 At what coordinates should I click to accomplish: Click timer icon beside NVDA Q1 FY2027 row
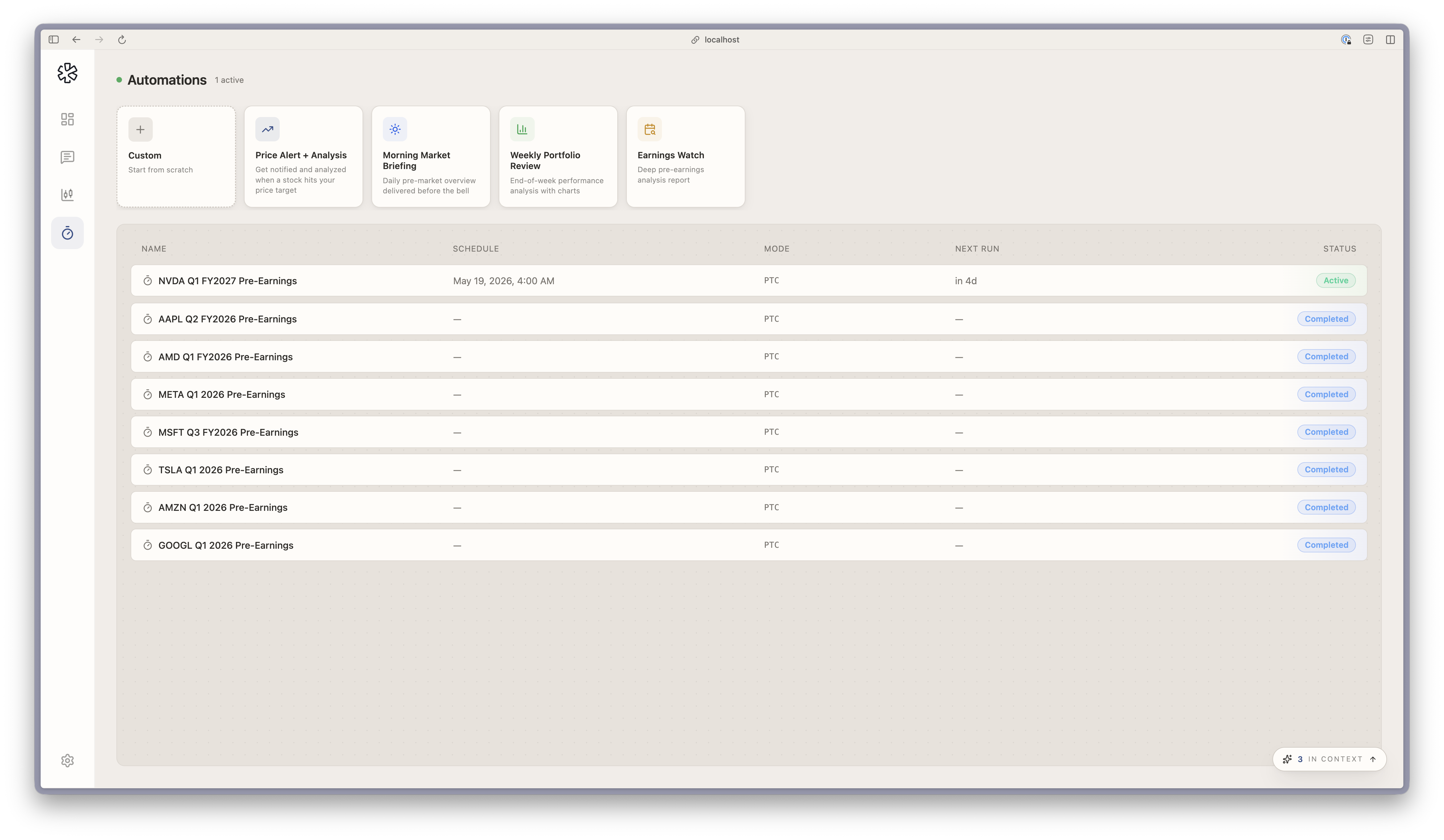click(x=148, y=281)
